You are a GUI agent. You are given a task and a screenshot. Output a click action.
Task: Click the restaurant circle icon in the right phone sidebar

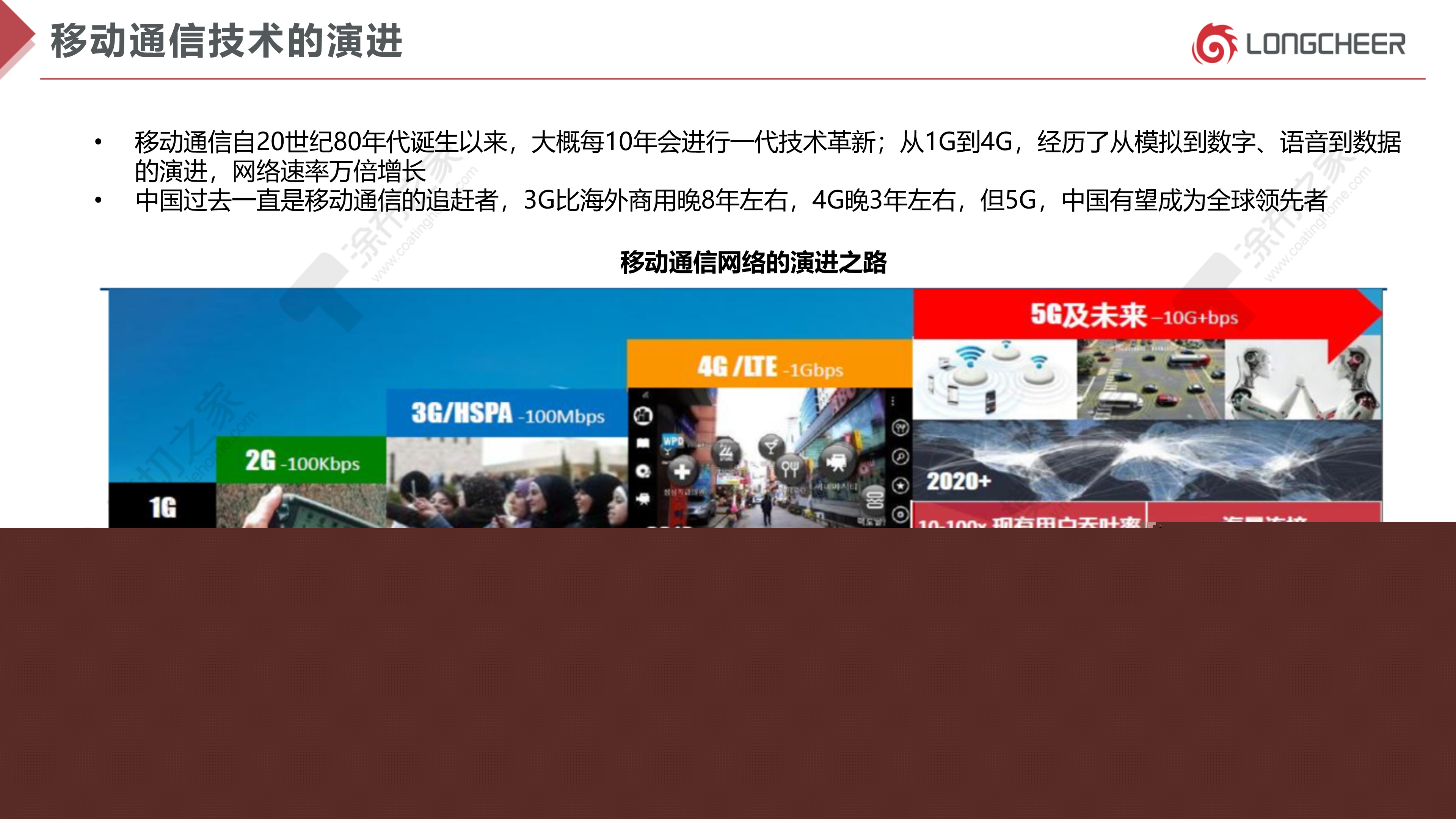[901, 428]
